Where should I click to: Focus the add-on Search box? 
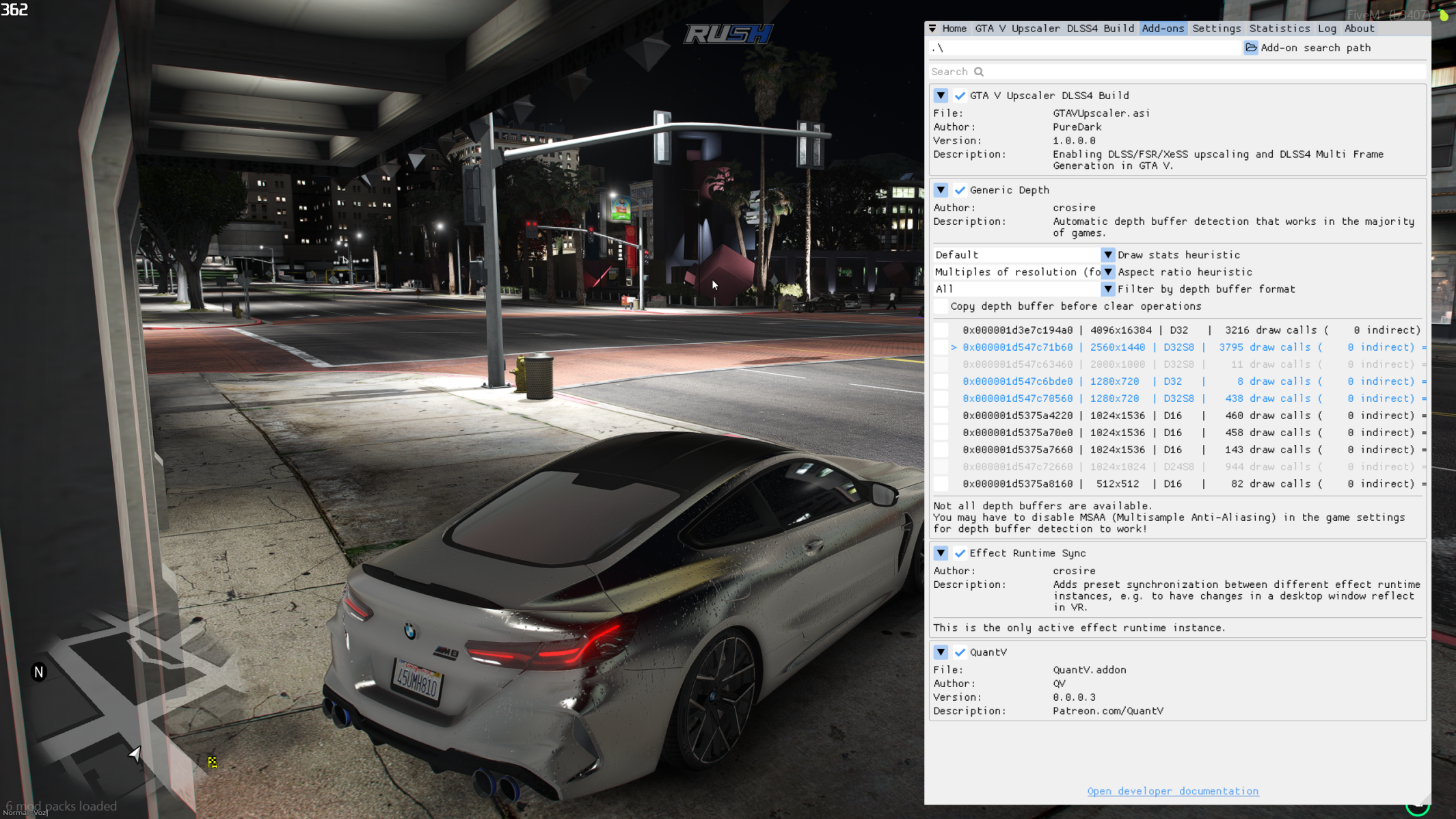[x=1178, y=72]
